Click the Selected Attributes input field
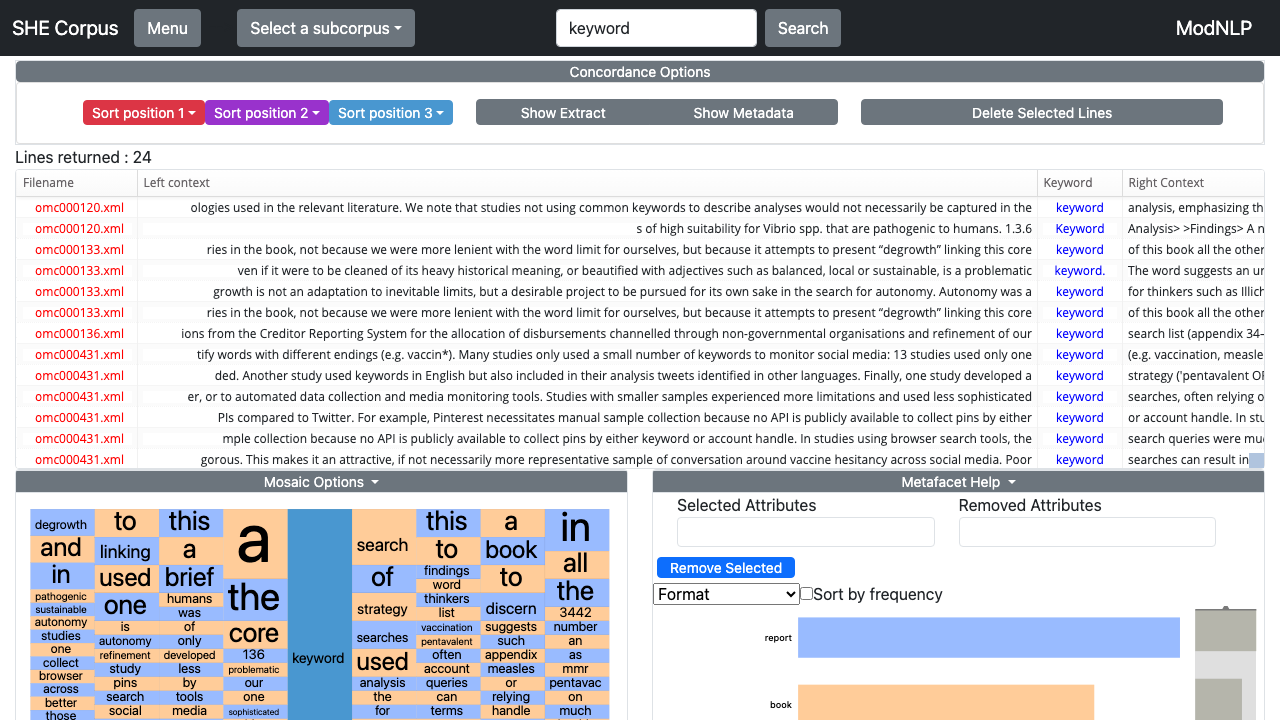This screenshot has width=1280, height=720. click(805, 531)
